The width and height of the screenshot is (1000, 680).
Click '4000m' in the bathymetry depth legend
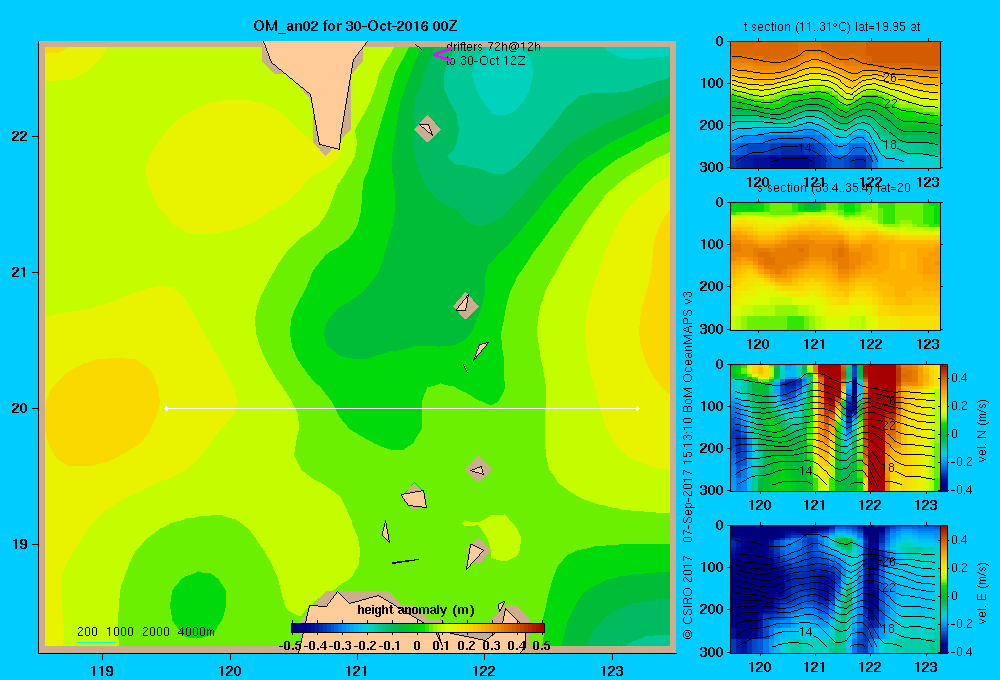pos(196,632)
